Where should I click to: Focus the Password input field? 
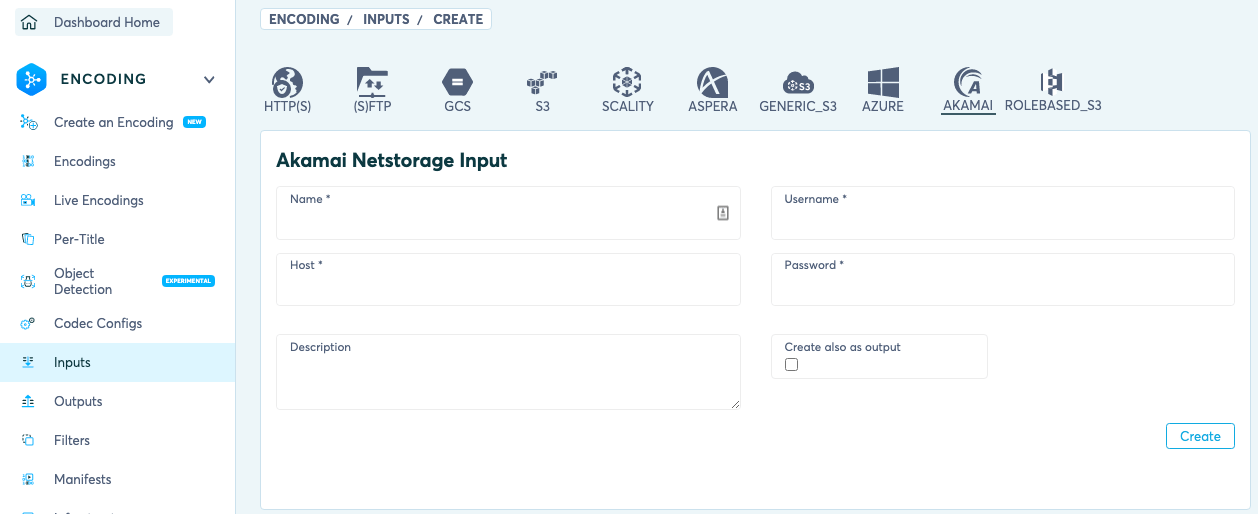coord(1003,279)
